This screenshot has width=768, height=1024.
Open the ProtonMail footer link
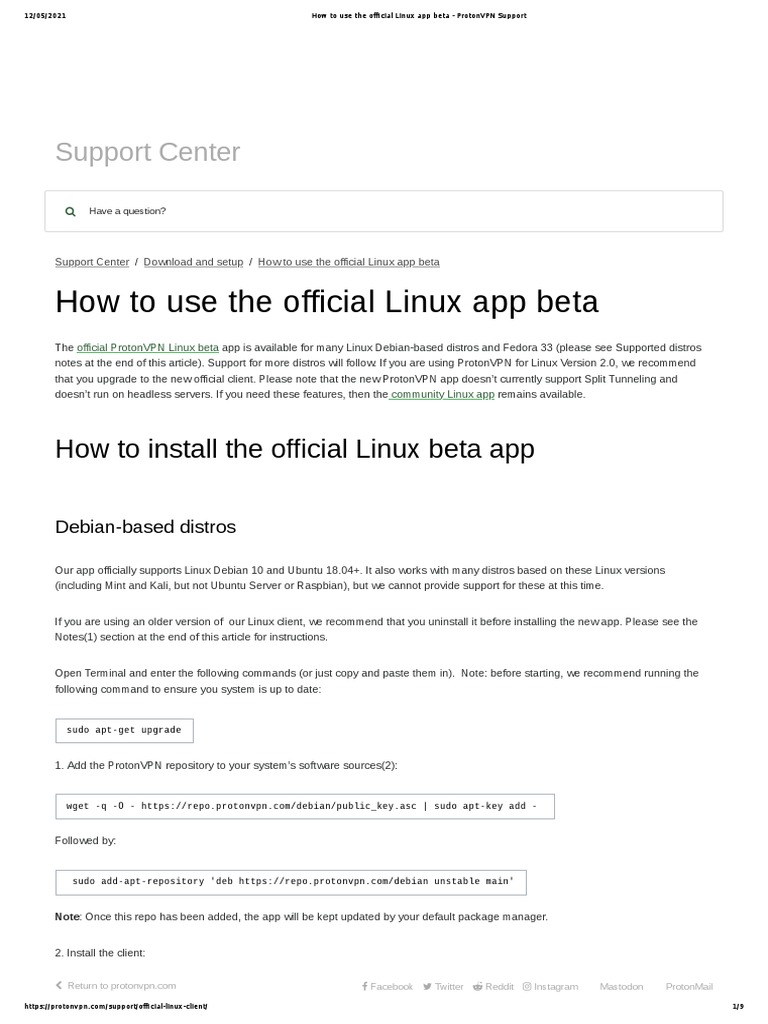tap(689, 986)
